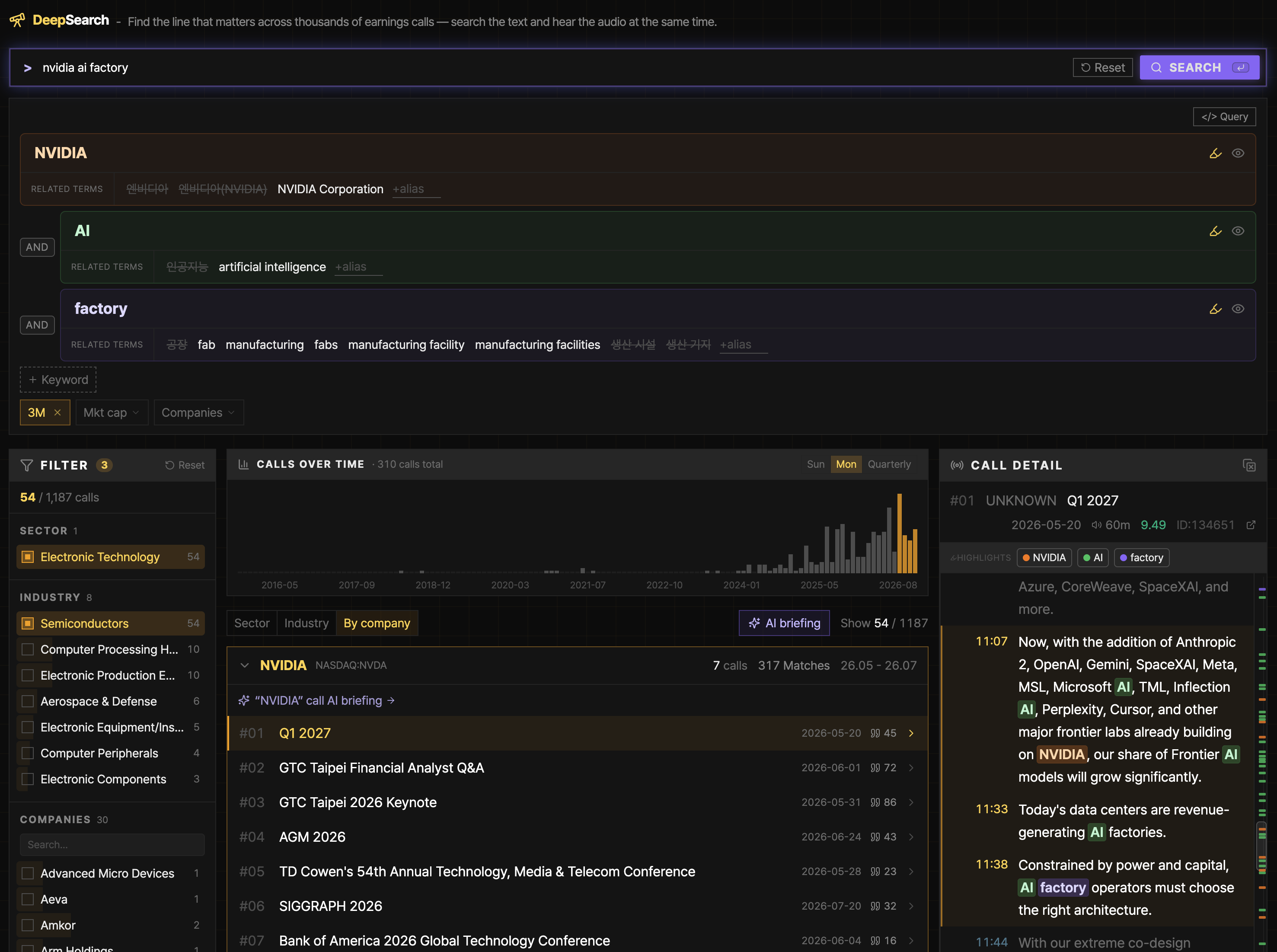The width and height of the screenshot is (1277, 952).
Task: Click the speaker audio icon by 60m
Action: [x=1096, y=525]
